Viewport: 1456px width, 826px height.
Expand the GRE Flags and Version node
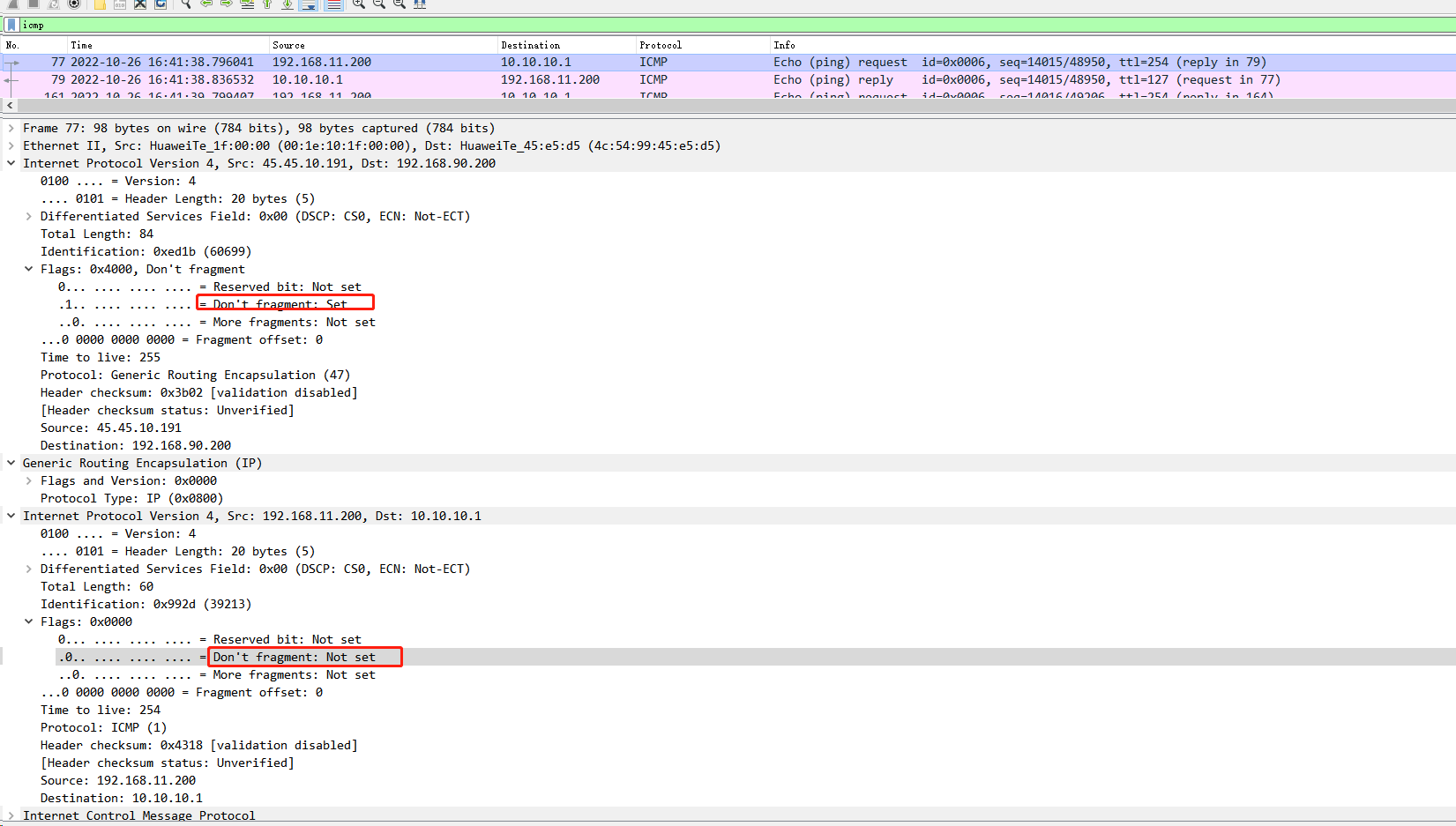pyautogui.click(x=28, y=480)
